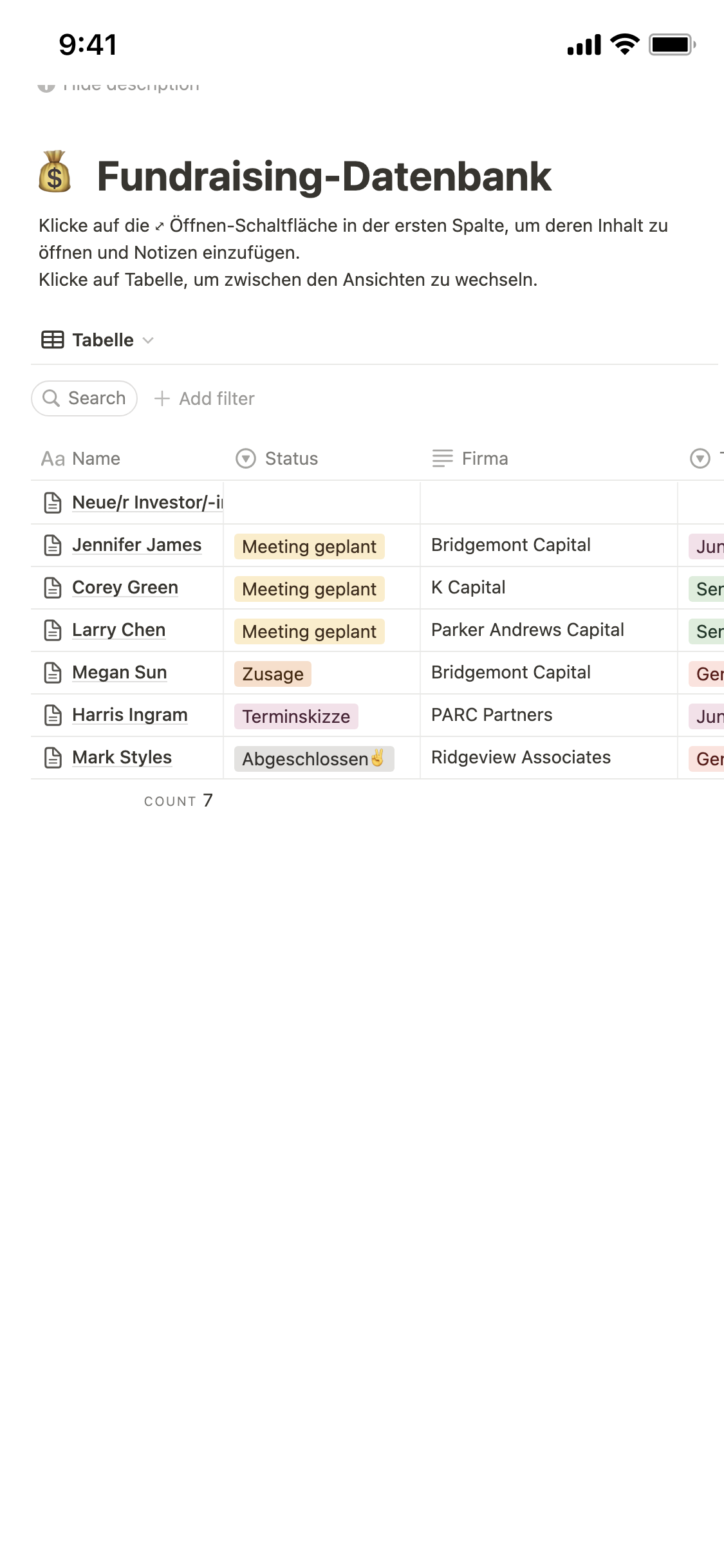Open the Harris Ingram entry
The height and width of the screenshot is (1568, 724).
129,714
